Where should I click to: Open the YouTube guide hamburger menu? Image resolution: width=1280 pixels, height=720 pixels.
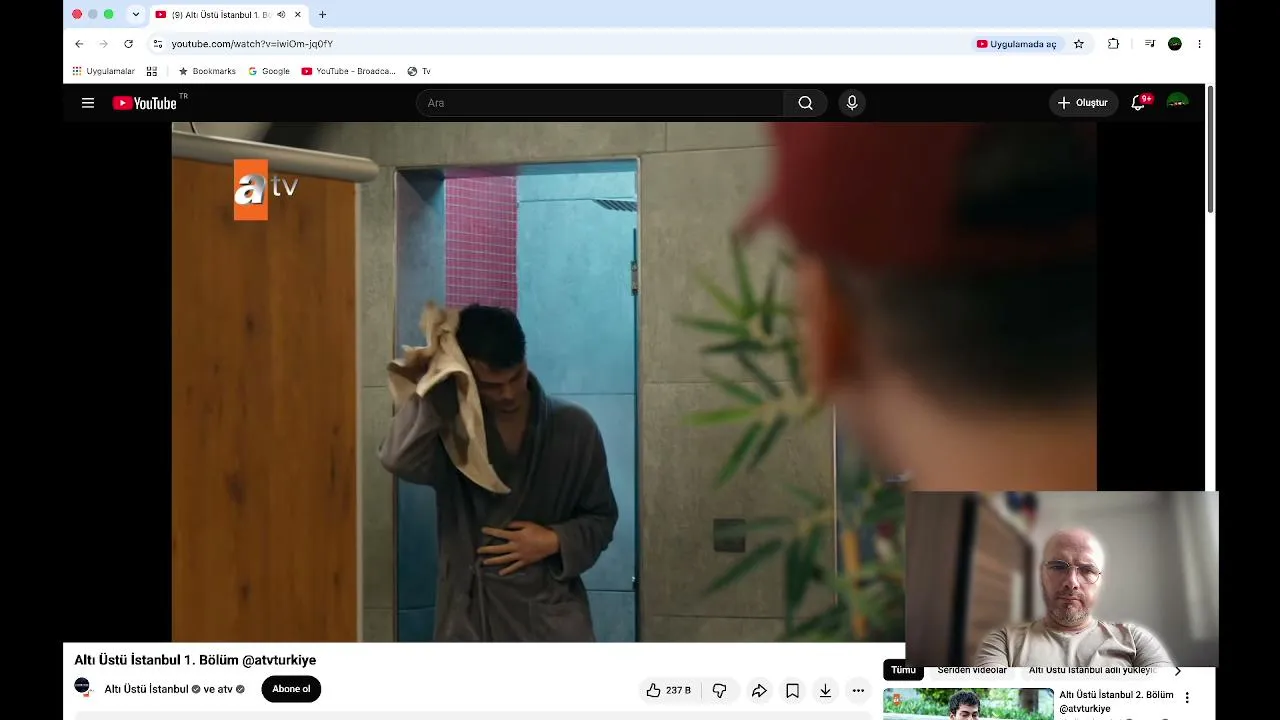(88, 103)
